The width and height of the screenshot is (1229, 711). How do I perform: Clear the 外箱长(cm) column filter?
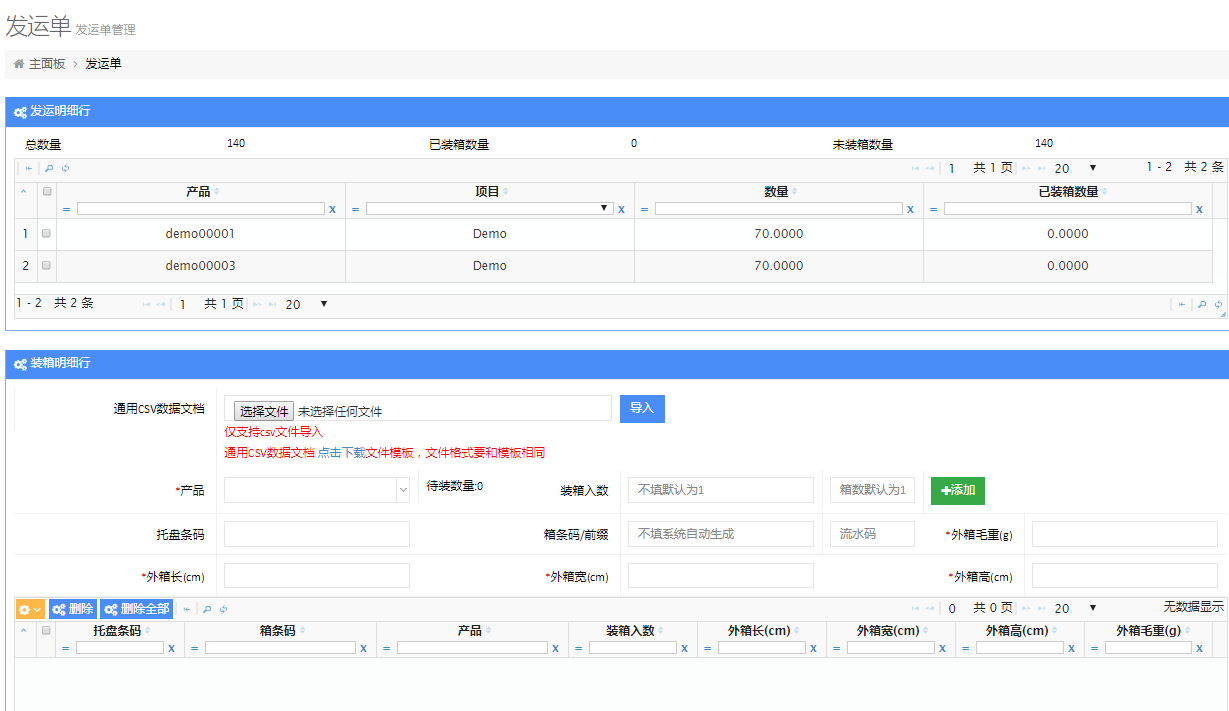pos(813,649)
